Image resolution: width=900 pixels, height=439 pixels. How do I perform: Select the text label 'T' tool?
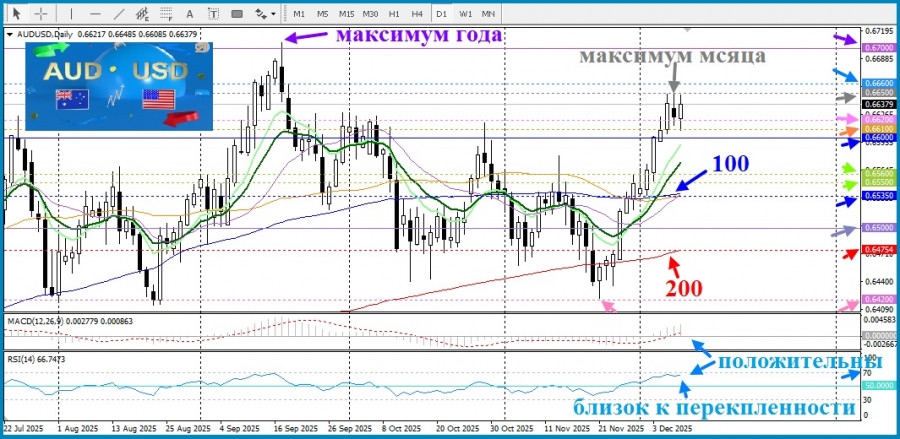tap(214, 13)
